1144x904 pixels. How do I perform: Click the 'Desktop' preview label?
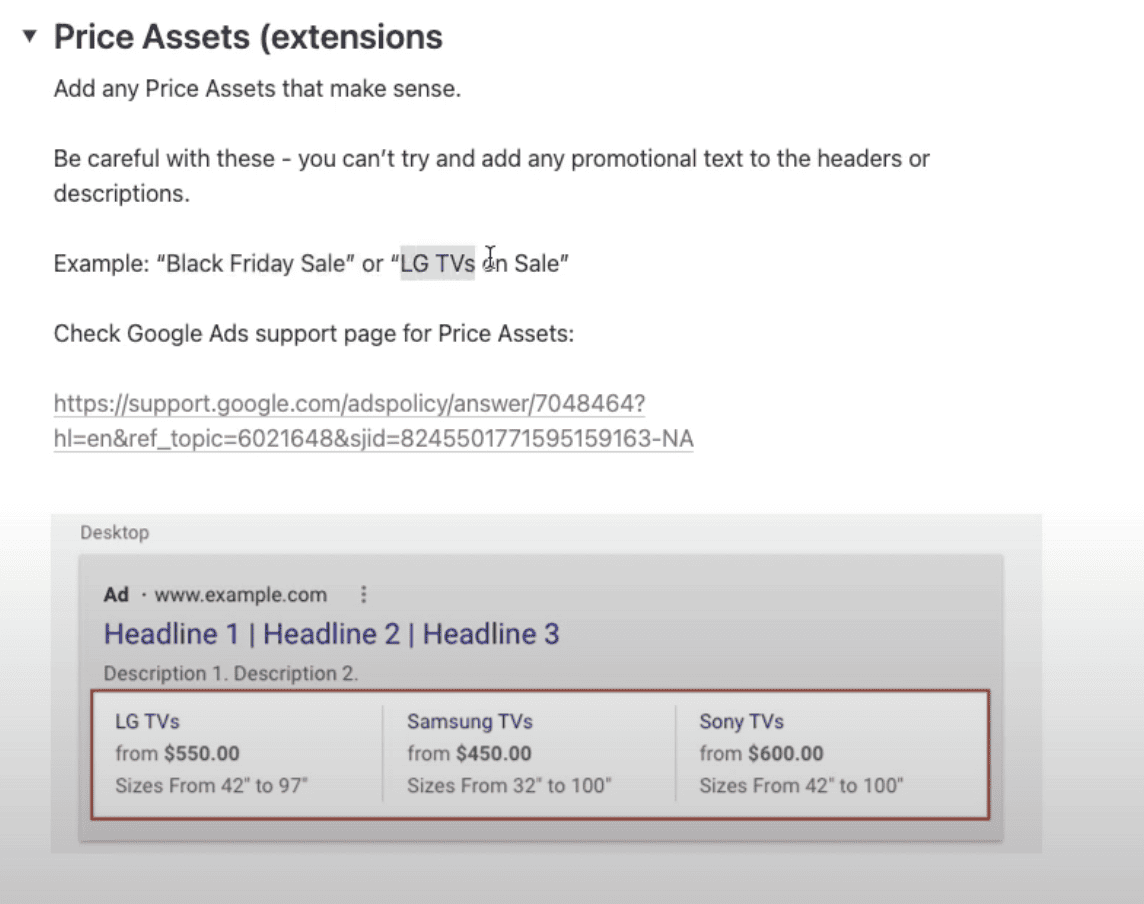coord(115,533)
